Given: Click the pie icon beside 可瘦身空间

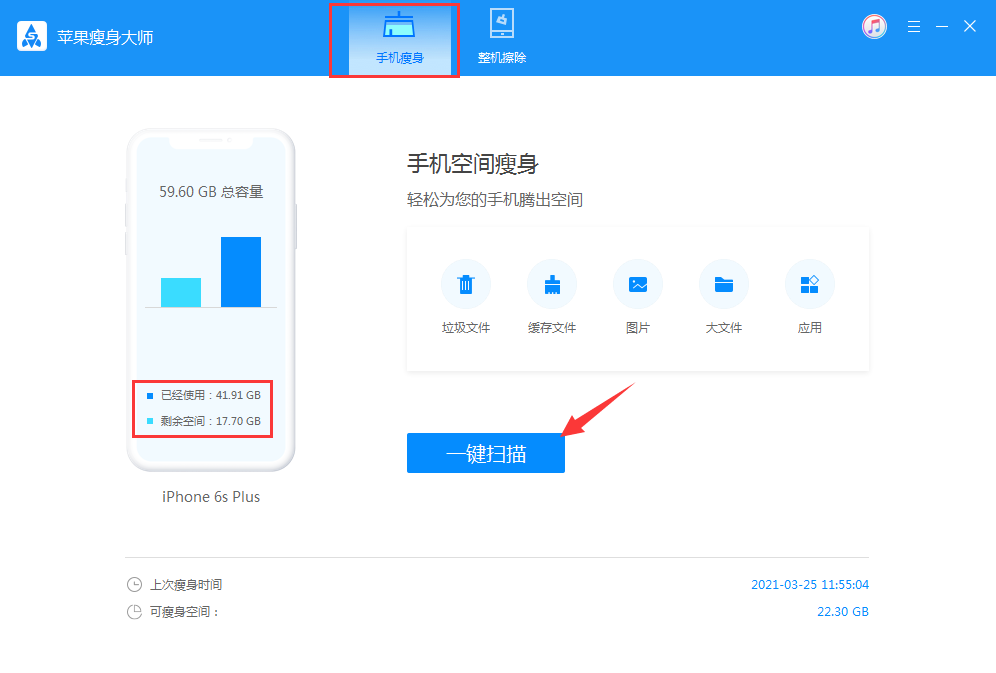Looking at the screenshot, I should [x=134, y=612].
